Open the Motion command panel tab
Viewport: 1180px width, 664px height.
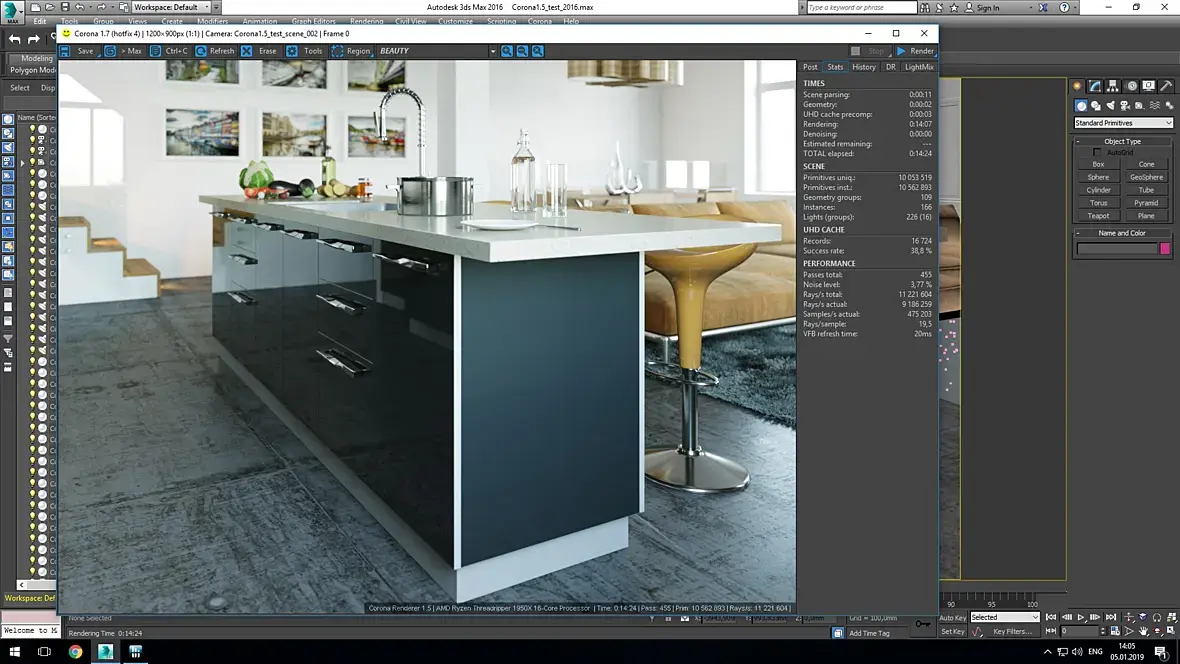(x=1131, y=86)
